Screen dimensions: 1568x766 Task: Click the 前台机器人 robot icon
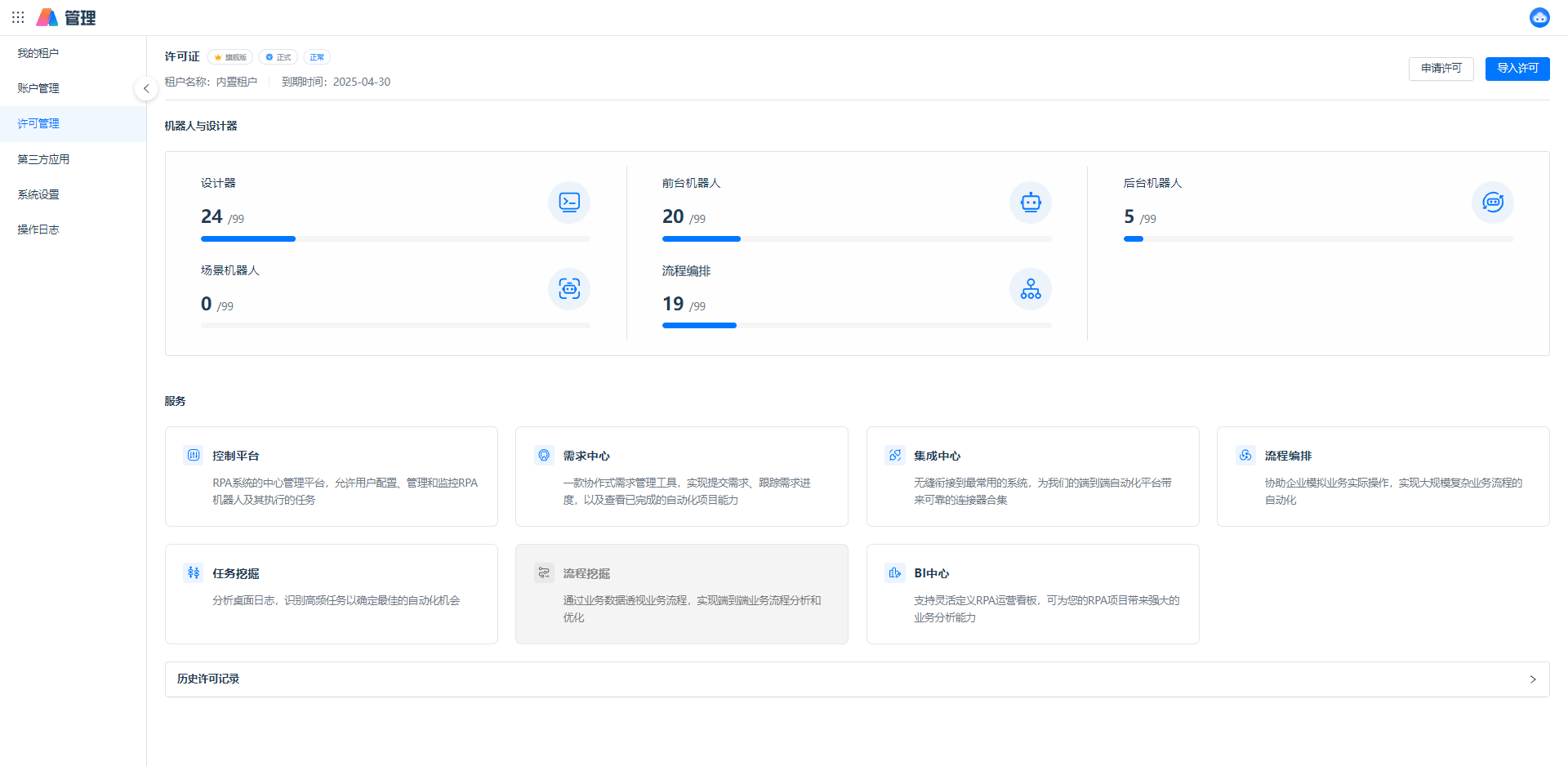click(x=1031, y=203)
